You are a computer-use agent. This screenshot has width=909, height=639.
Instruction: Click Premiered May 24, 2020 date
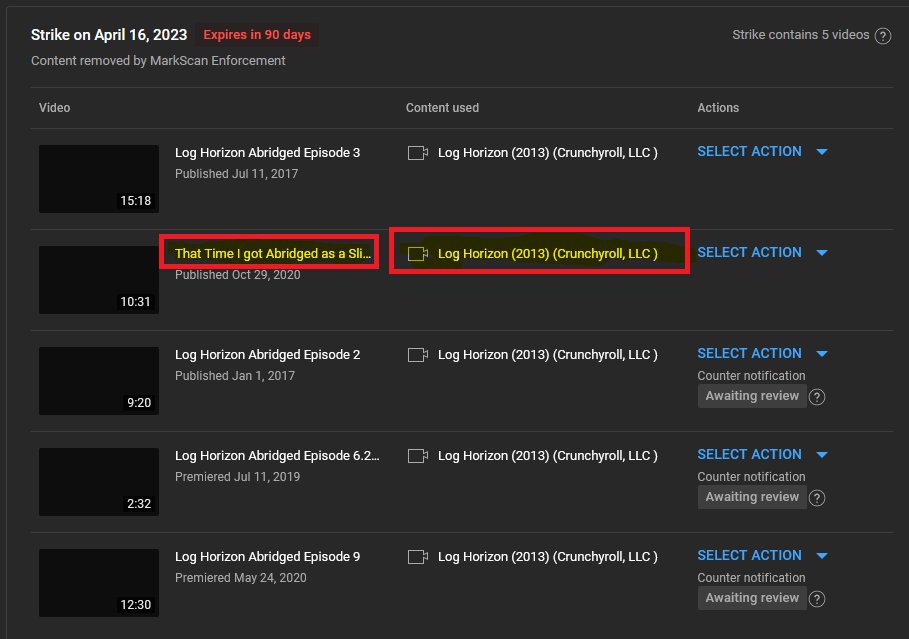coord(241,578)
